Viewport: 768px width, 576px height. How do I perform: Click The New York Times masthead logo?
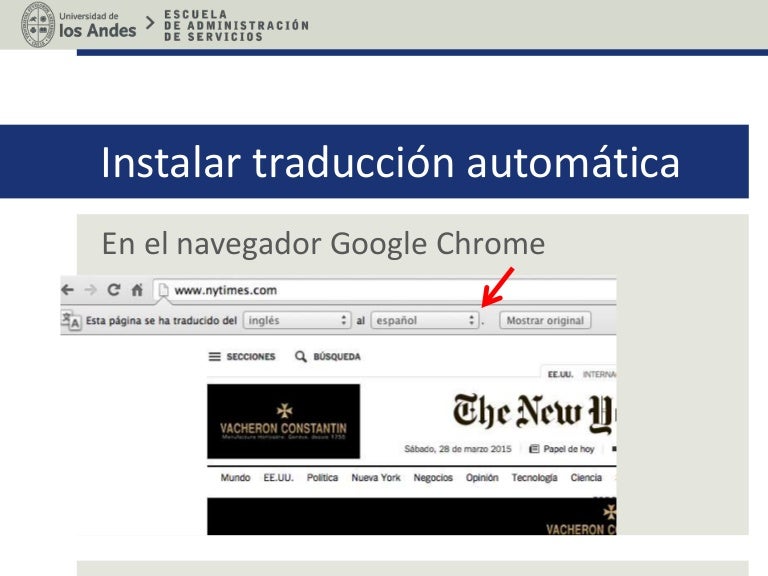click(534, 412)
